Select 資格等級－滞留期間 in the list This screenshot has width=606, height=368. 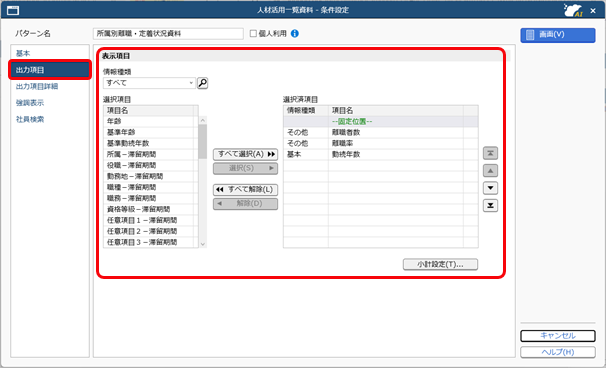coord(151,210)
